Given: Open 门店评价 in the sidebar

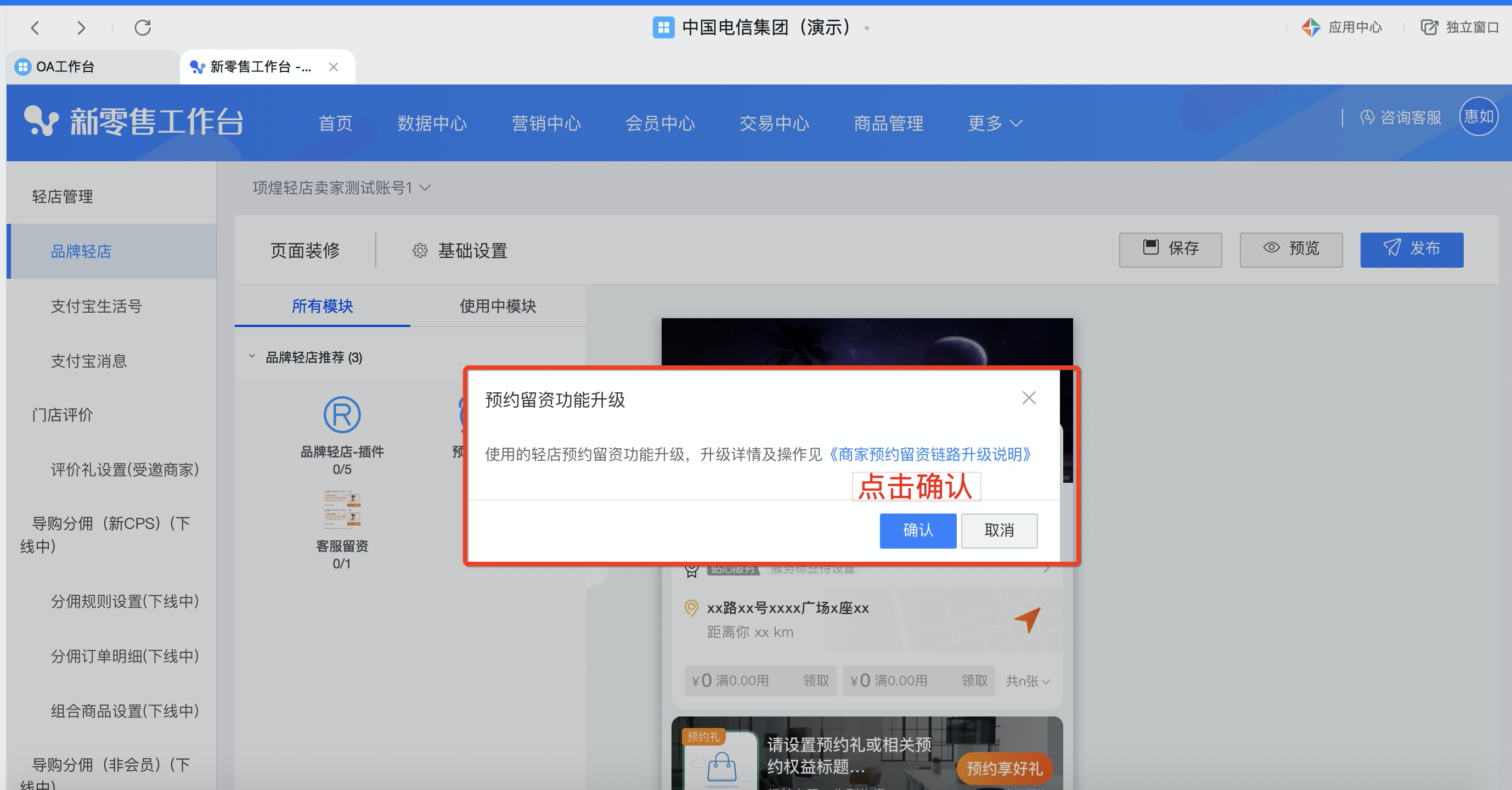Looking at the screenshot, I should pyautogui.click(x=62, y=415).
